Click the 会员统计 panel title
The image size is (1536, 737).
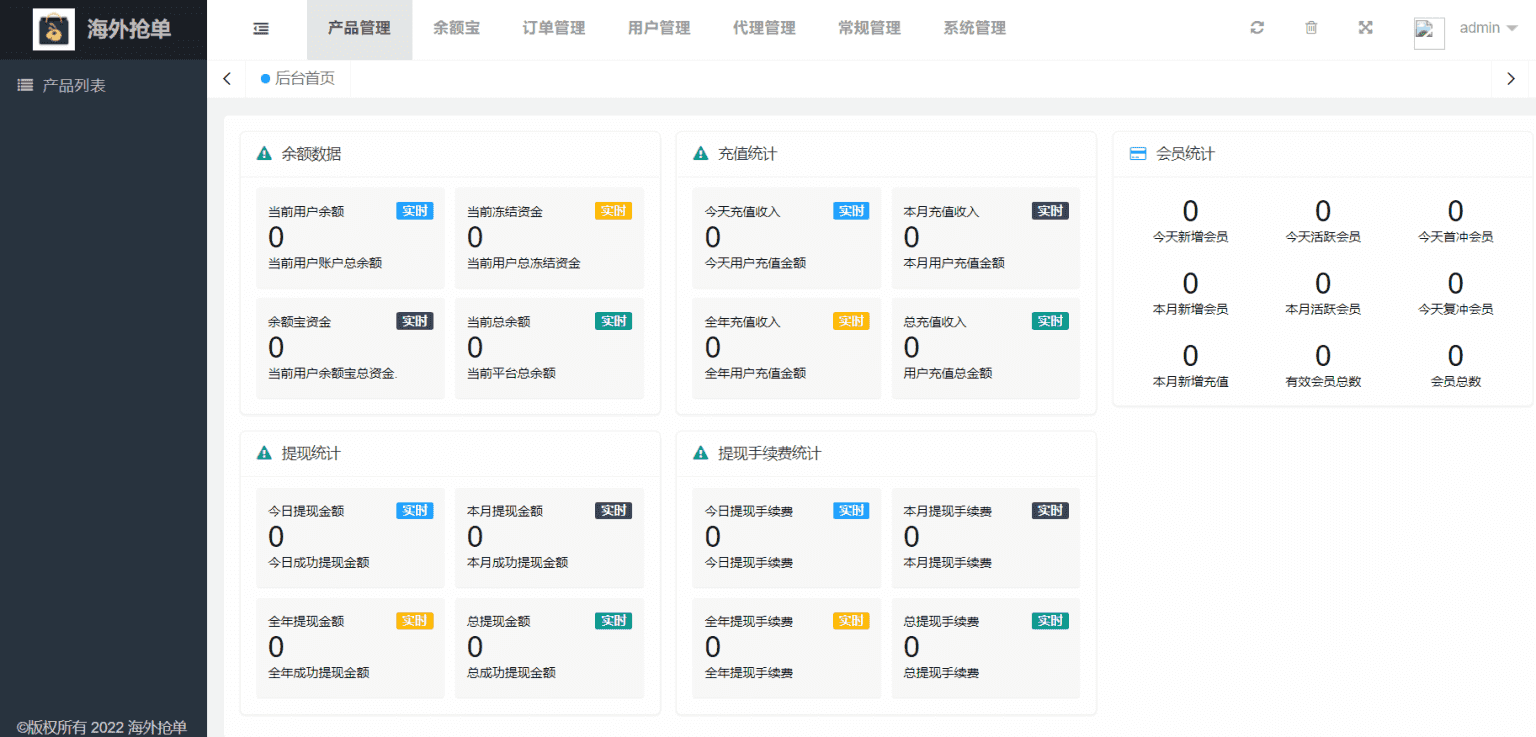(1185, 154)
